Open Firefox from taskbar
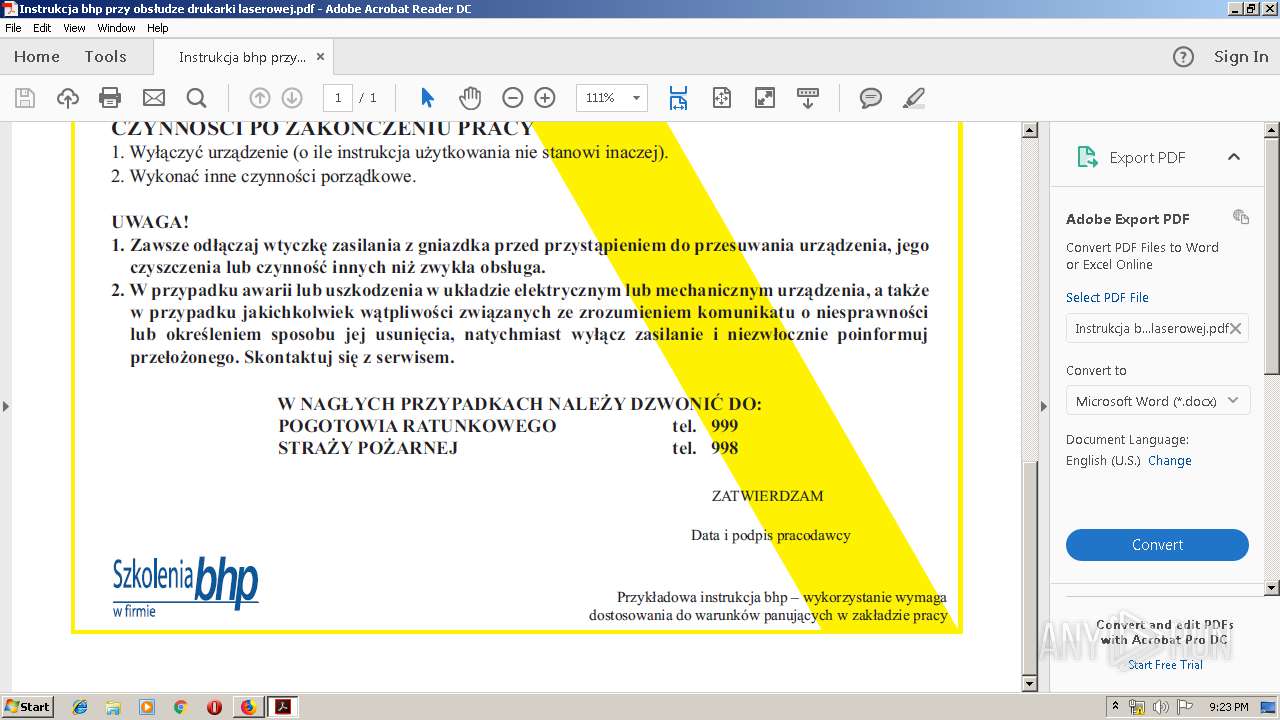 point(248,707)
